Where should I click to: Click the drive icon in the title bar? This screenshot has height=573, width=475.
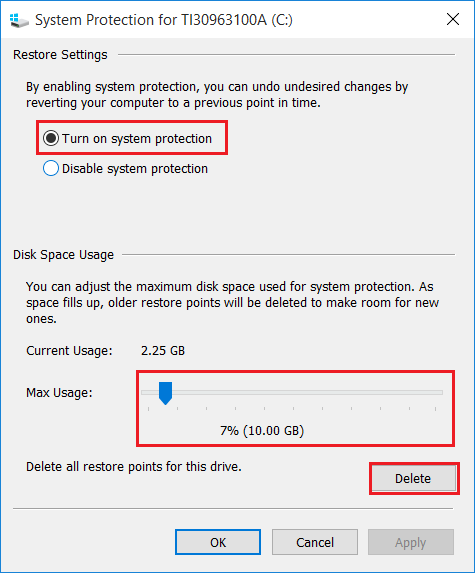click(19, 20)
